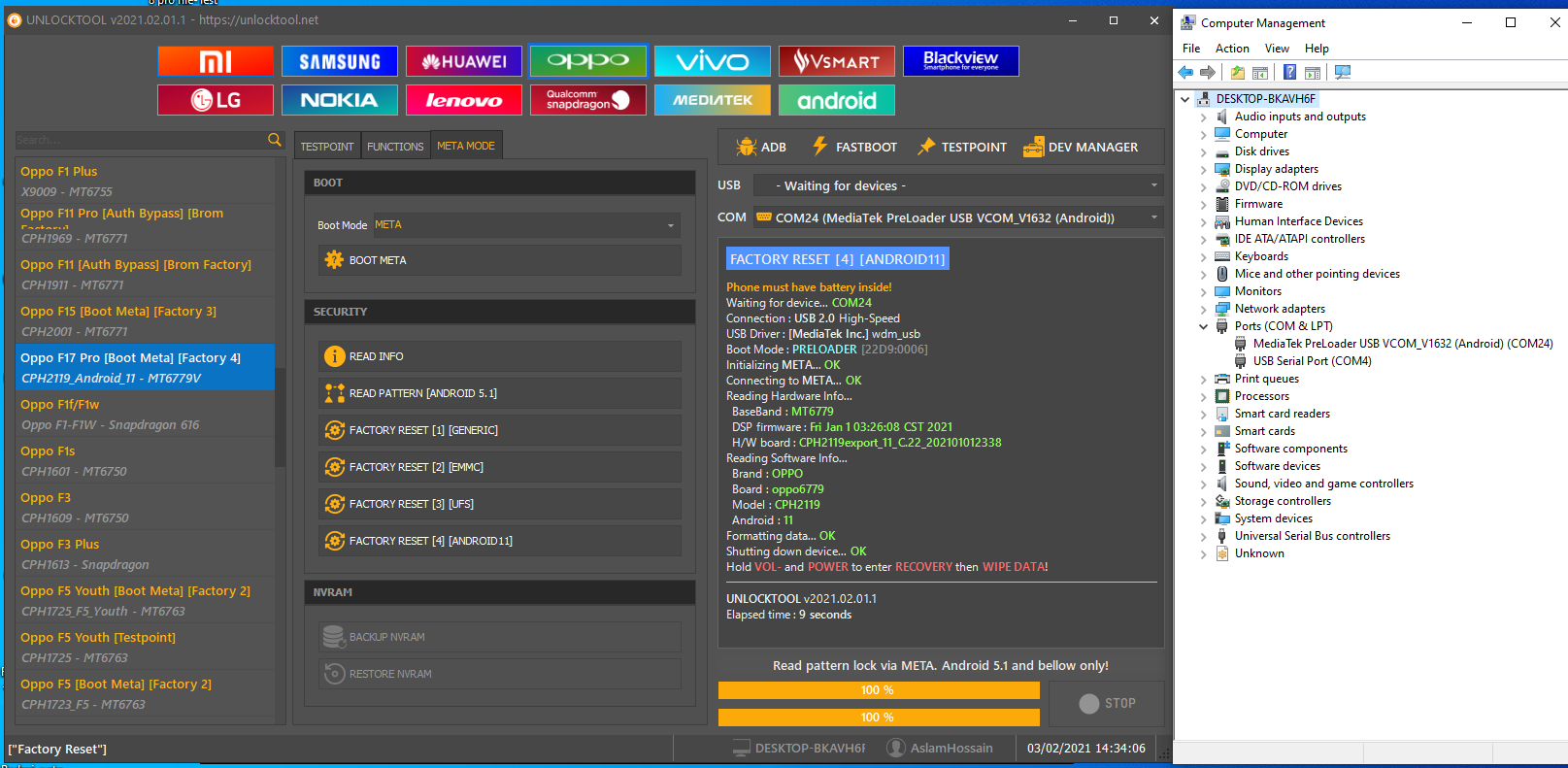Image resolution: width=1568 pixels, height=768 pixels.
Task: Click the STOP button
Action: (x=1107, y=703)
